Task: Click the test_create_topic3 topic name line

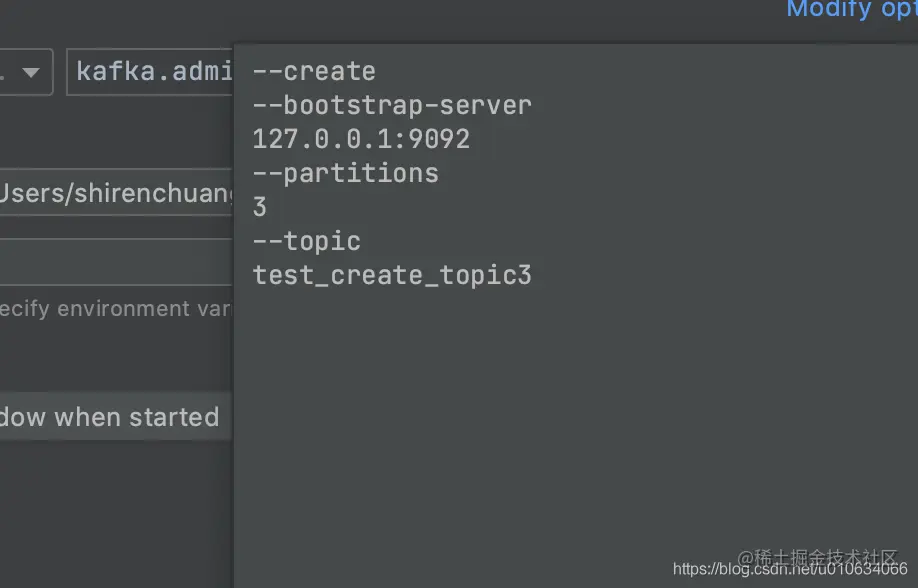Action: click(392, 275)
